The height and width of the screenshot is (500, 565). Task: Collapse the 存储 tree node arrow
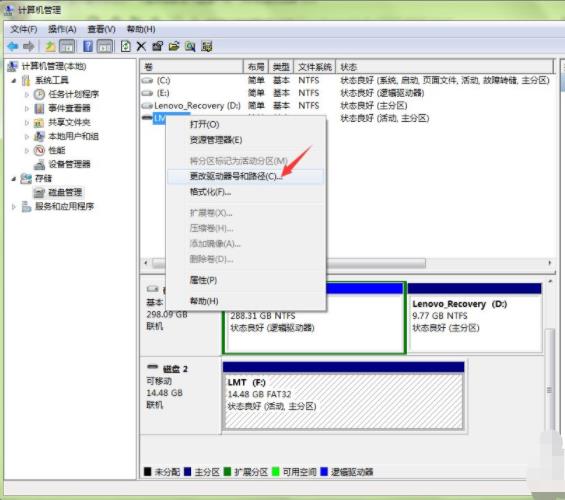pyautogui.click(x=14, y=179)
